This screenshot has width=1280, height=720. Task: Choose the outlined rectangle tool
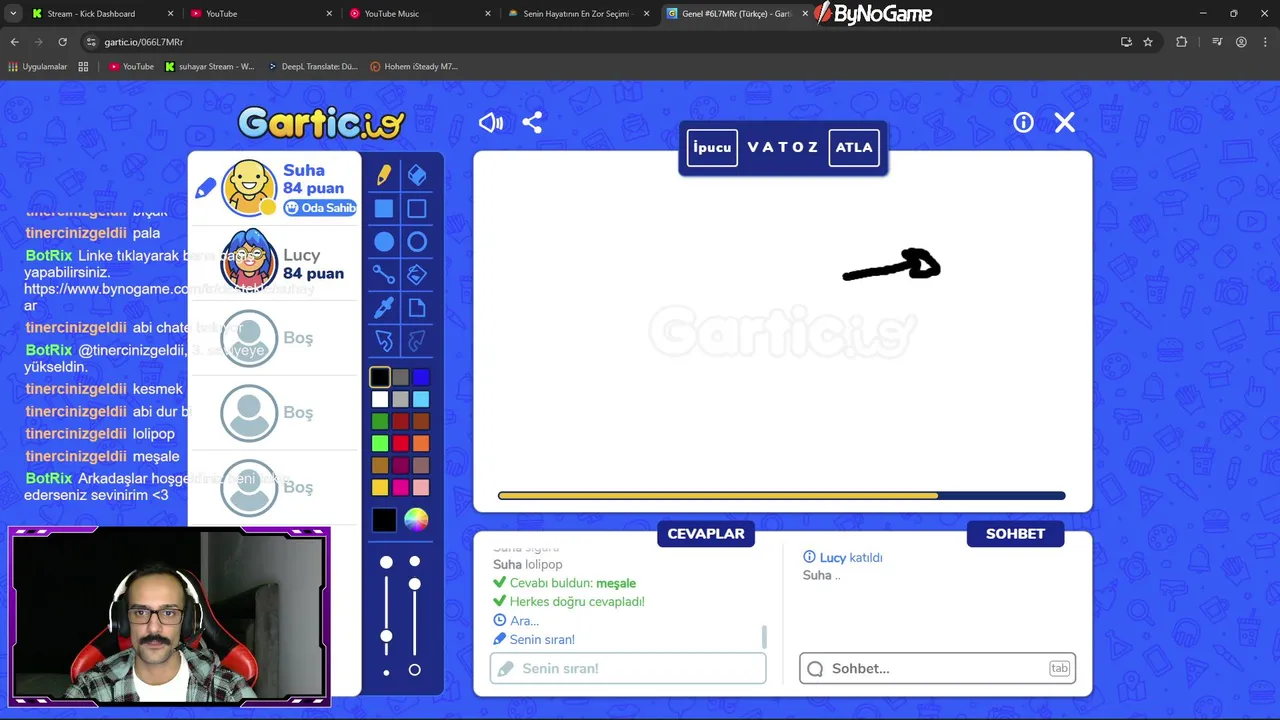point(417,208)
